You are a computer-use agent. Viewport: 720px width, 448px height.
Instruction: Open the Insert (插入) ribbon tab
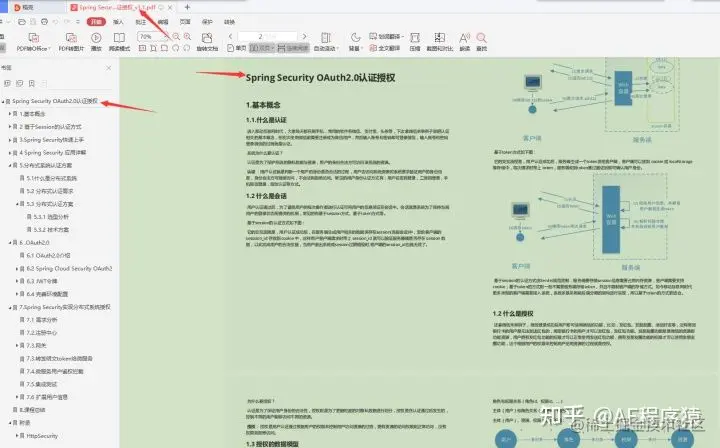coord(118,22)
